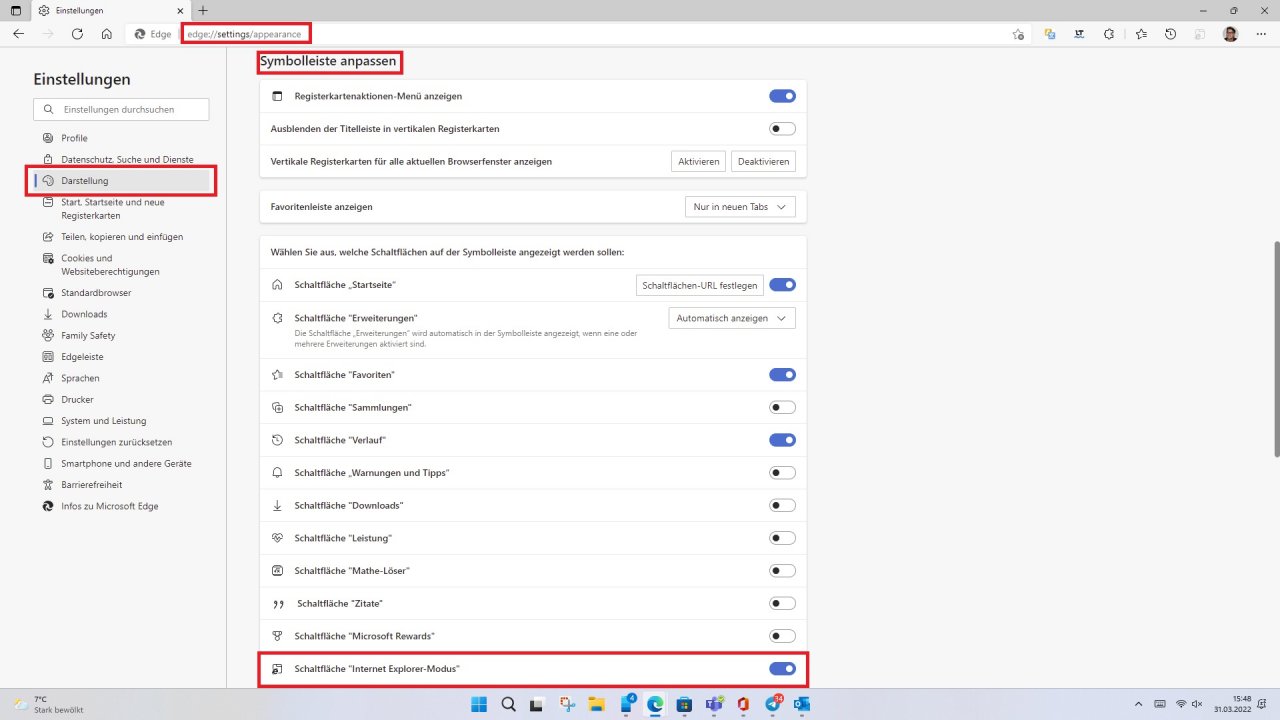The width and height of the screenshot is (1280, 720).
Task: Turn off Internet Explorer-Modus button toggle
Action: click(782, 668)
